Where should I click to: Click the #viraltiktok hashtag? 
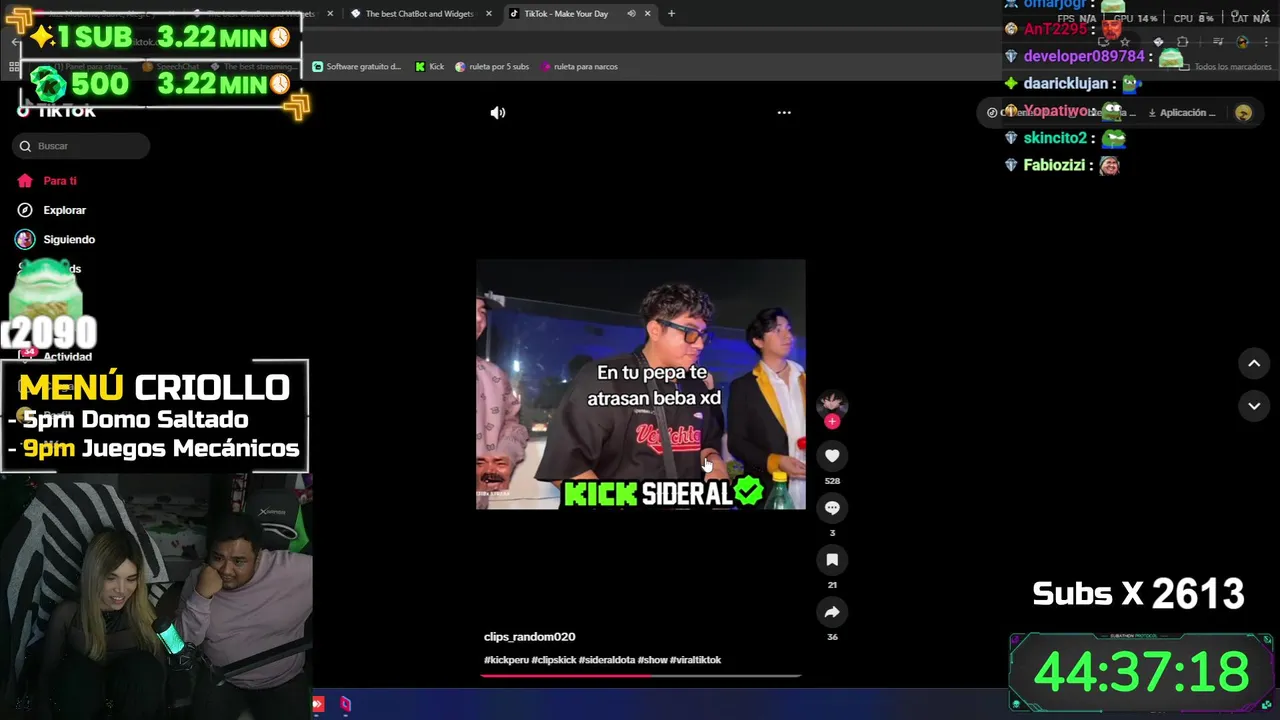tap(695, 660)
